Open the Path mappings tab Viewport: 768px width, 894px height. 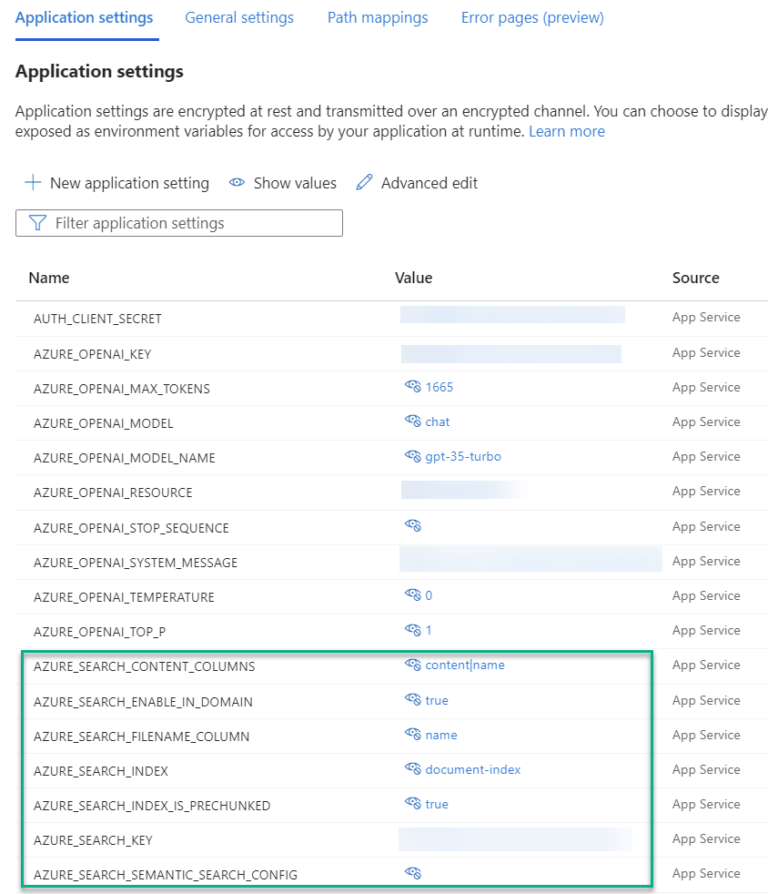coord(377,17)
